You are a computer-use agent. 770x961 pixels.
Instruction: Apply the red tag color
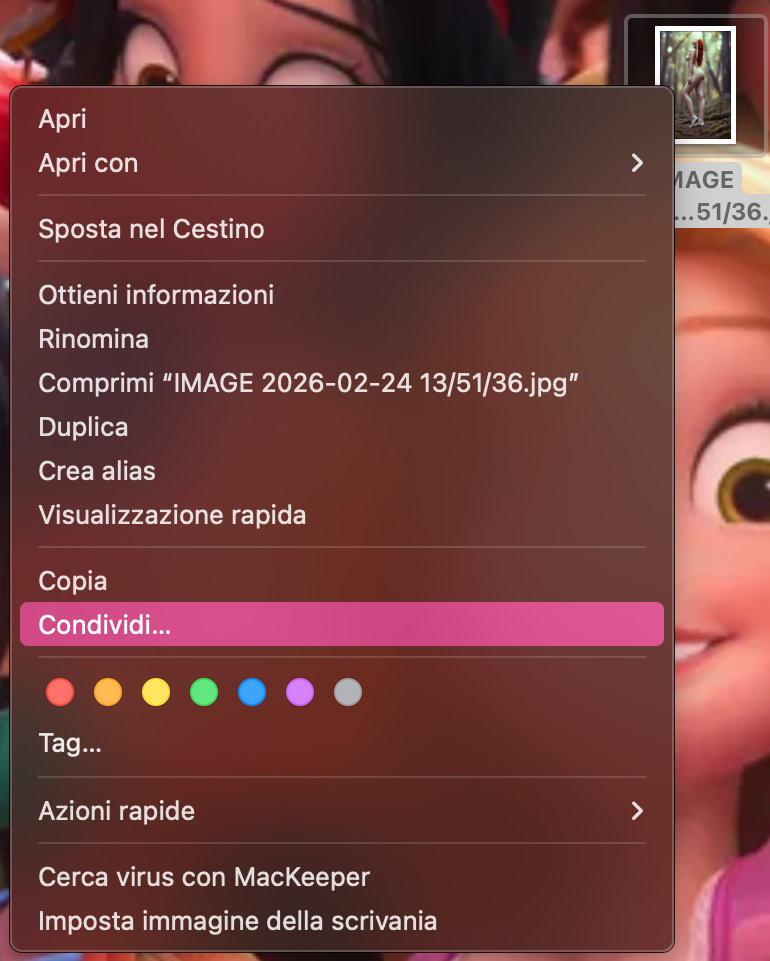pos(60,693)
